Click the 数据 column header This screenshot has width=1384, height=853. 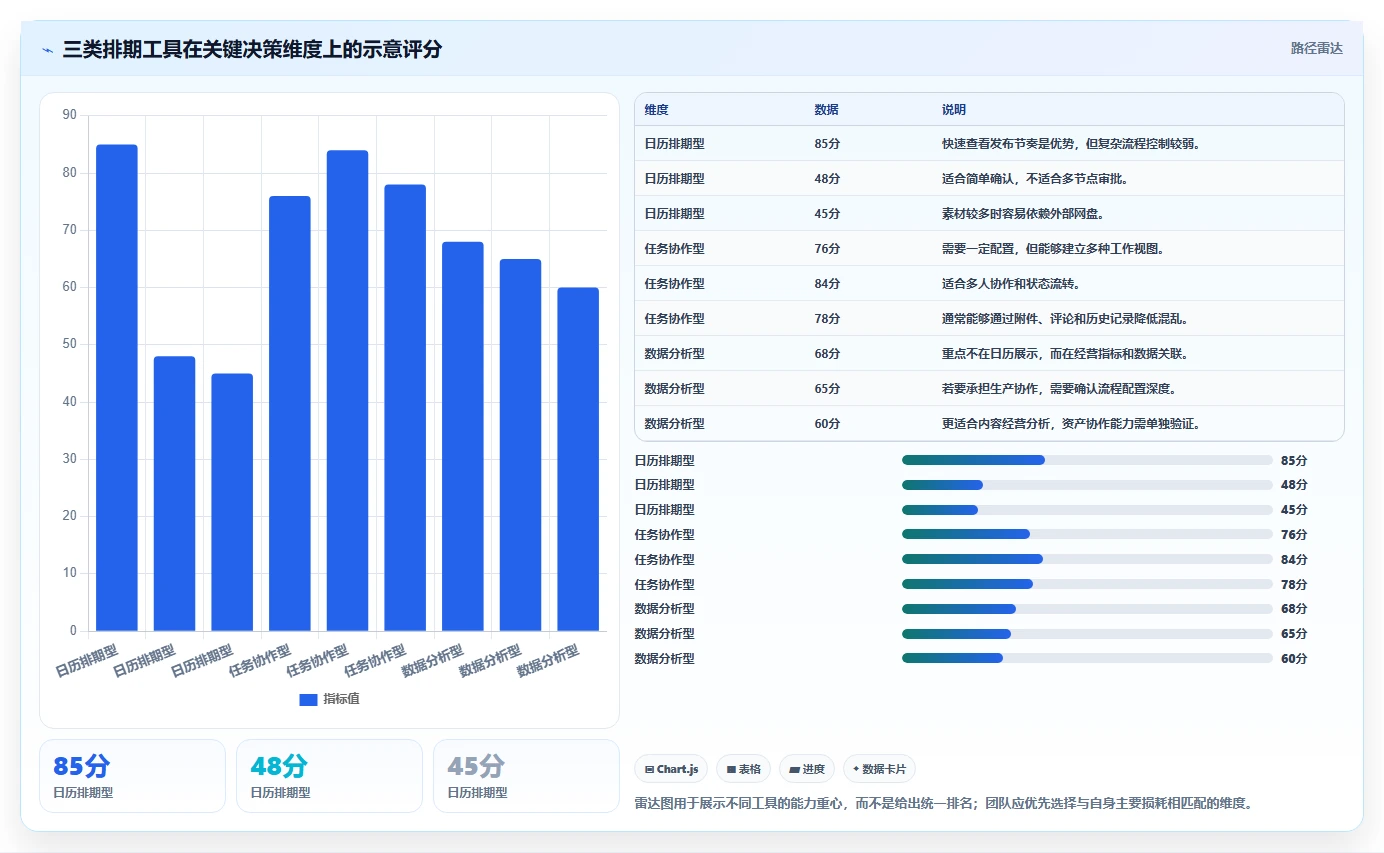pos(826,109)
